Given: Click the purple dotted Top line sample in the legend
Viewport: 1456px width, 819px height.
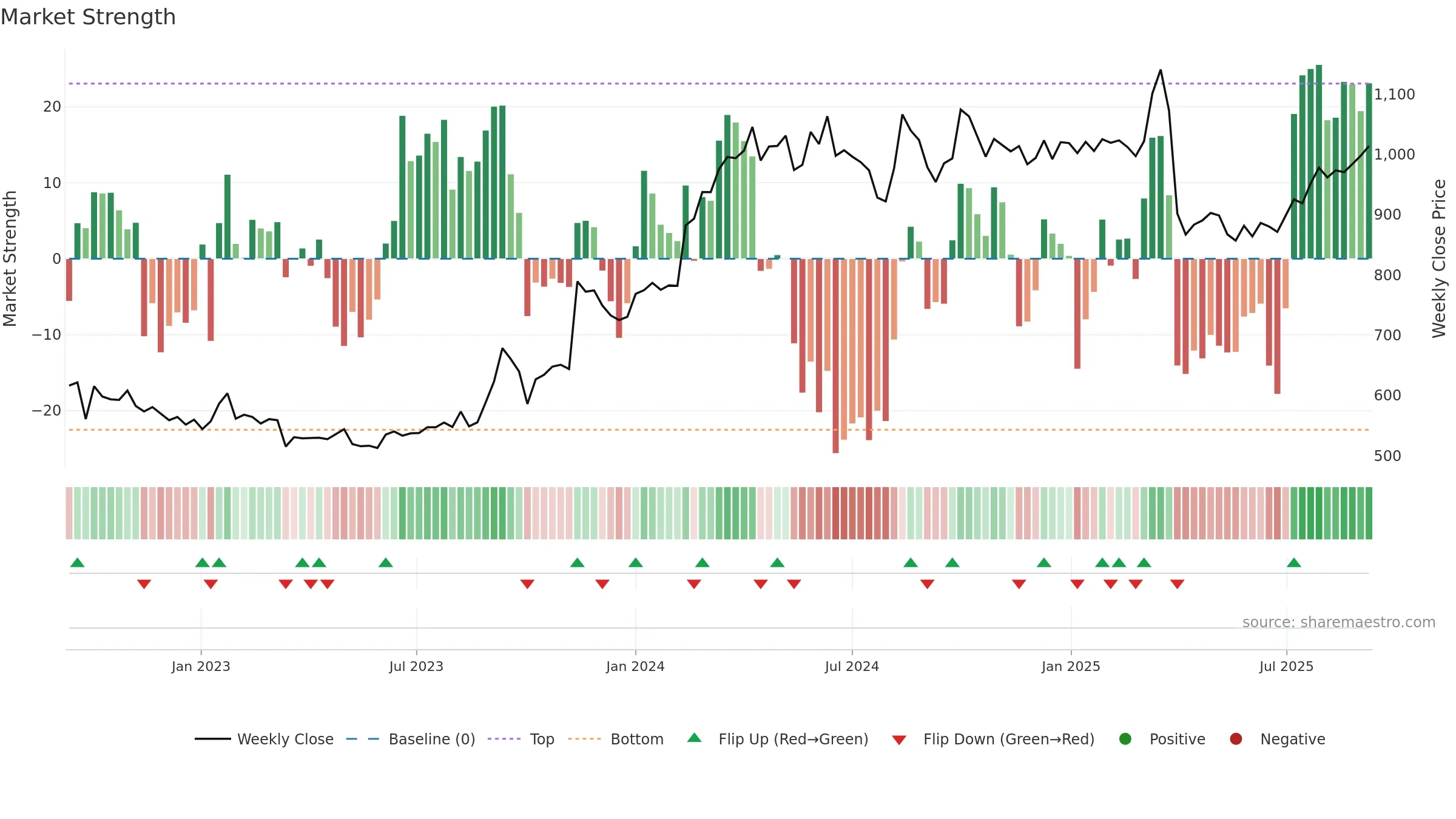Looking at the screenshot, I should [504, 739].
